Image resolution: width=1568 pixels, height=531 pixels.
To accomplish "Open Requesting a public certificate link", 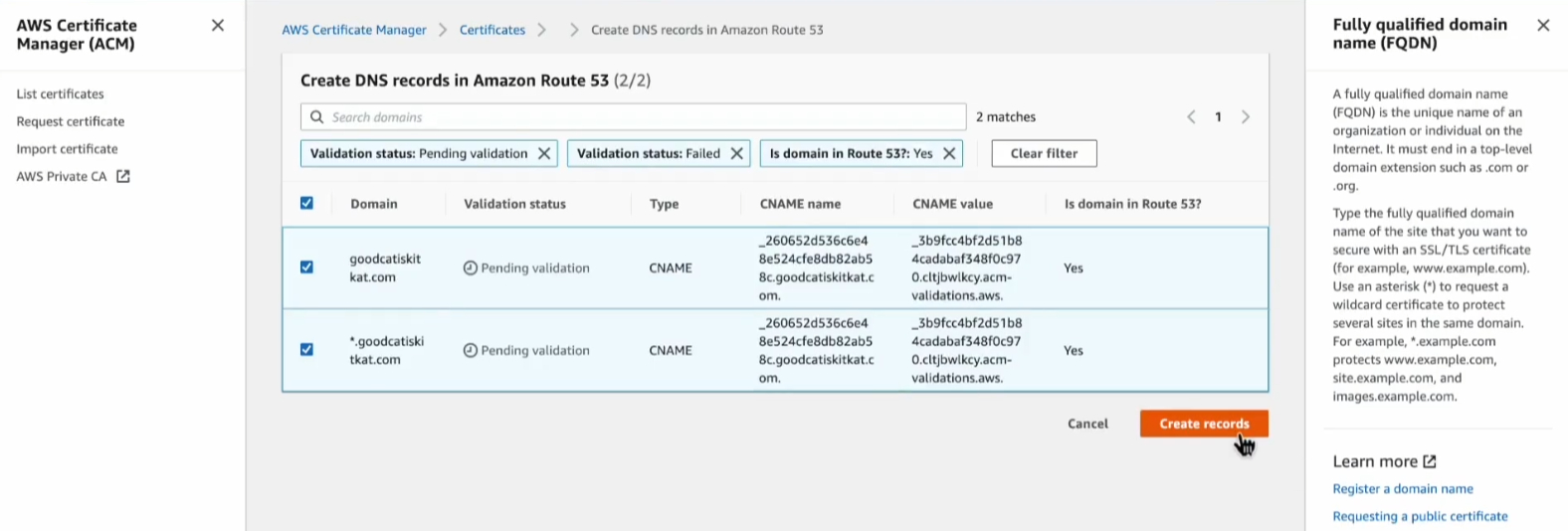I will [1420, 516].
